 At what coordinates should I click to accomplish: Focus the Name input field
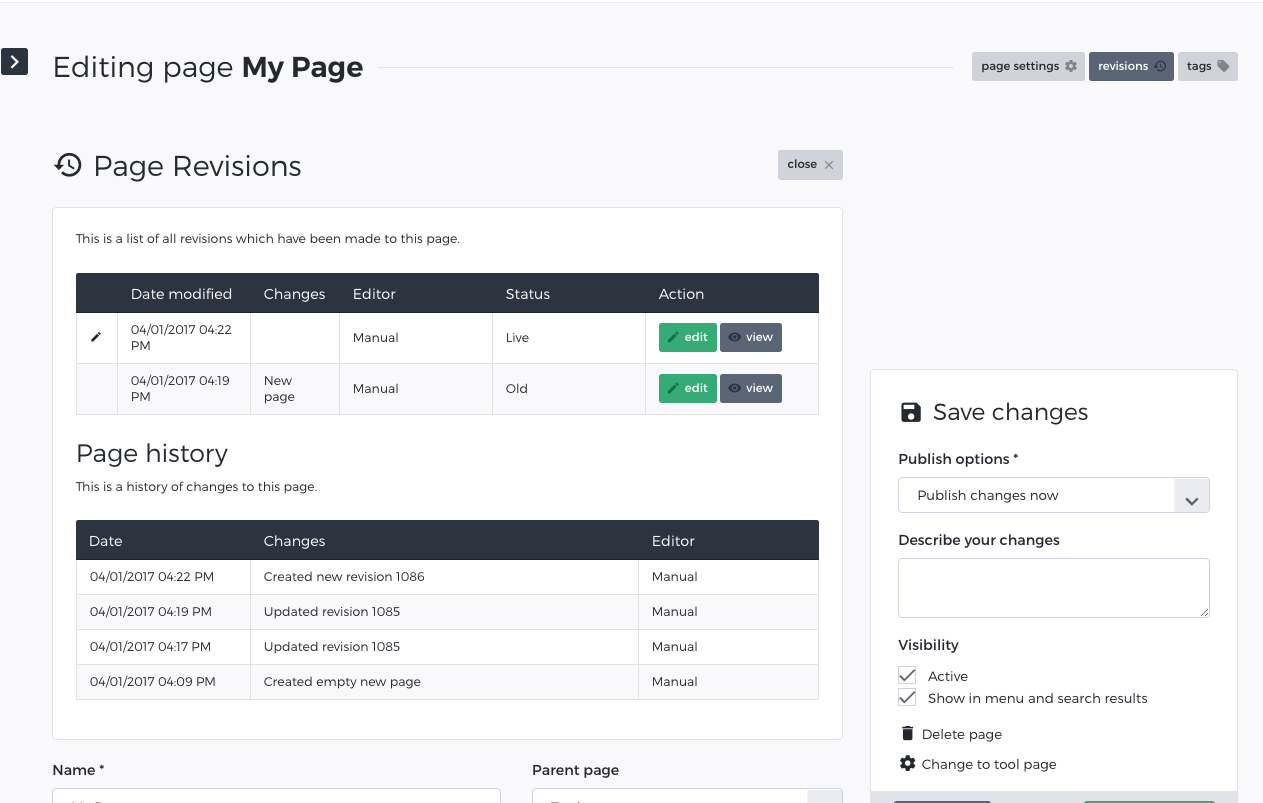(276, 796)
